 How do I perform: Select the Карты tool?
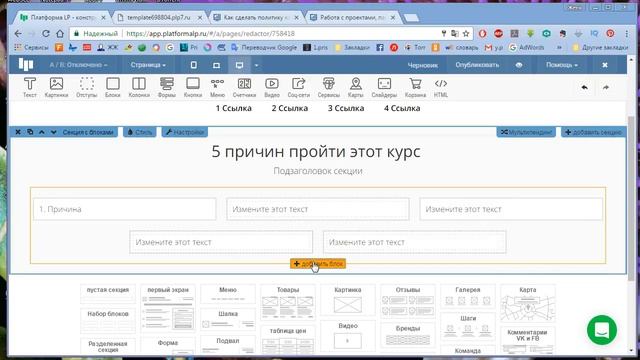click(356, 87)
